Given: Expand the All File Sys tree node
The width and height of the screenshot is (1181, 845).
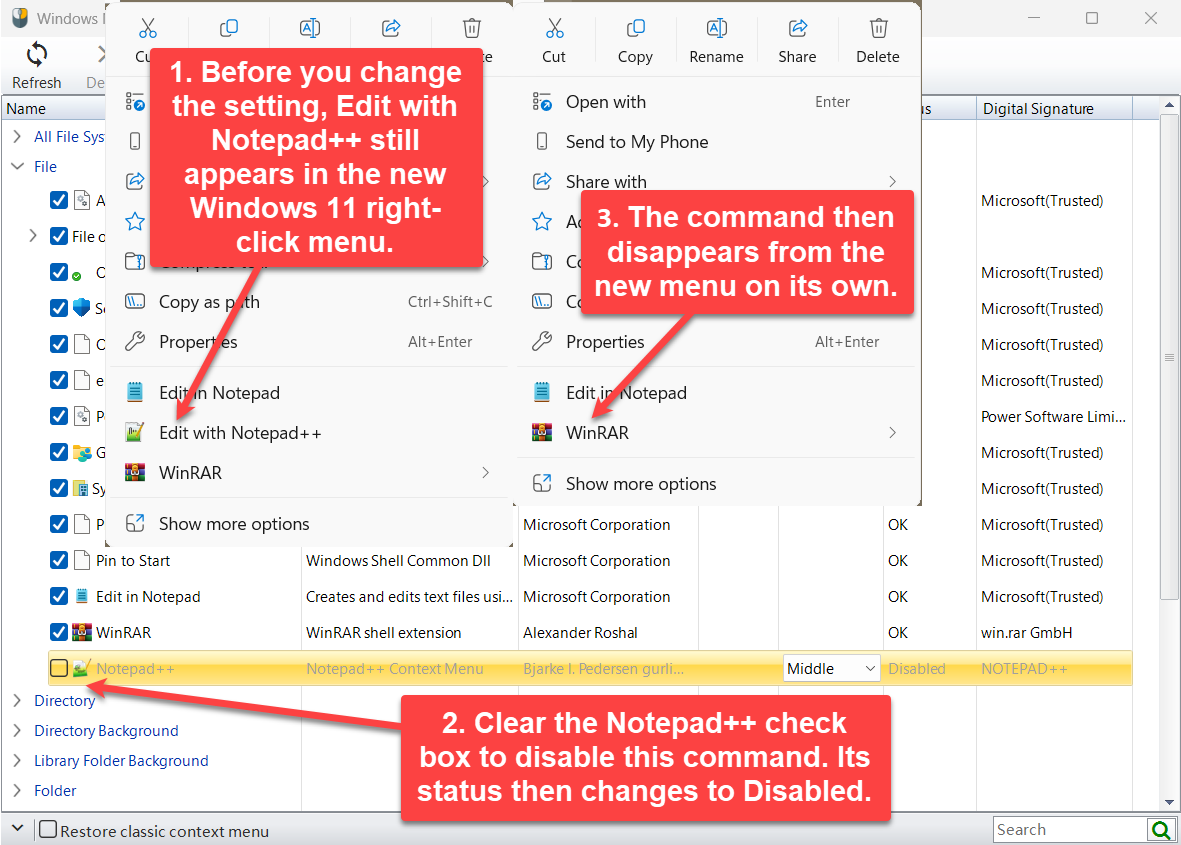Looking at the screenshot, I should click(x=17, y=136).
